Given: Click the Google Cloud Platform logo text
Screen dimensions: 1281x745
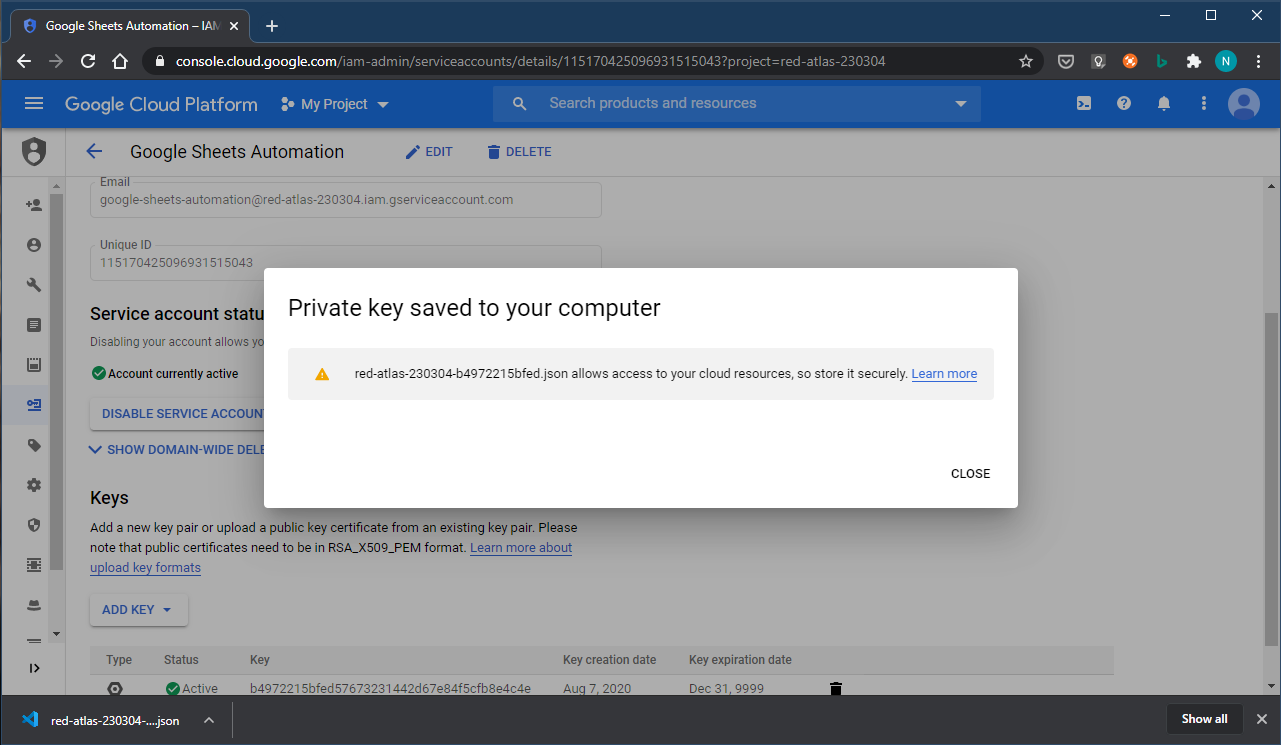Looking at the screenshot, I should click(x=161, y=104).
